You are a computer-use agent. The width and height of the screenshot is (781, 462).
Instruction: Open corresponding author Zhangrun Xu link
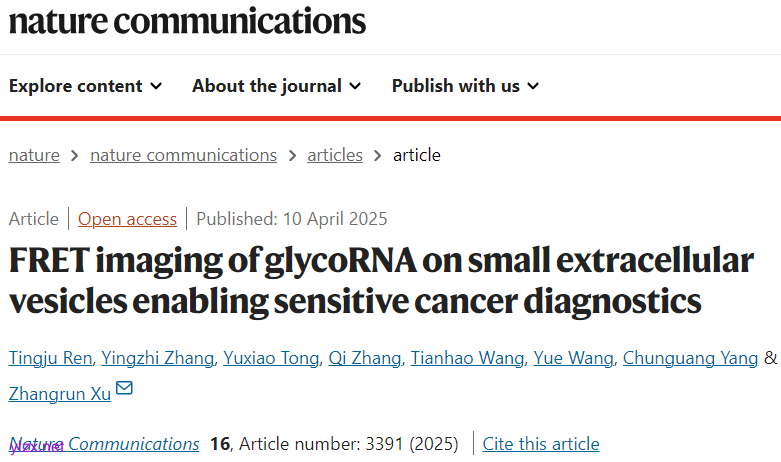[59, 393]
